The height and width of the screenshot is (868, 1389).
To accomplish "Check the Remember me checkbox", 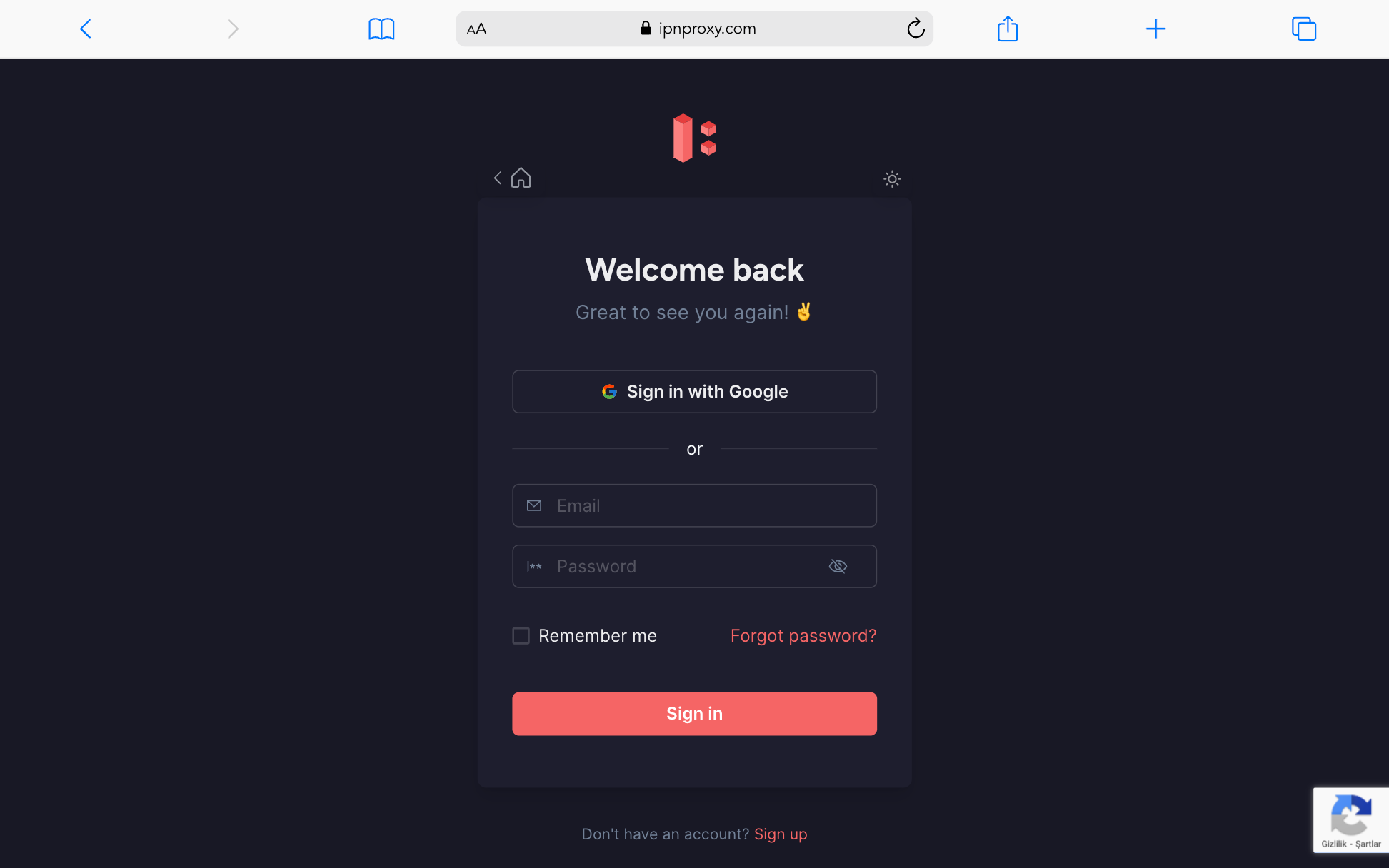I will 521,635.
